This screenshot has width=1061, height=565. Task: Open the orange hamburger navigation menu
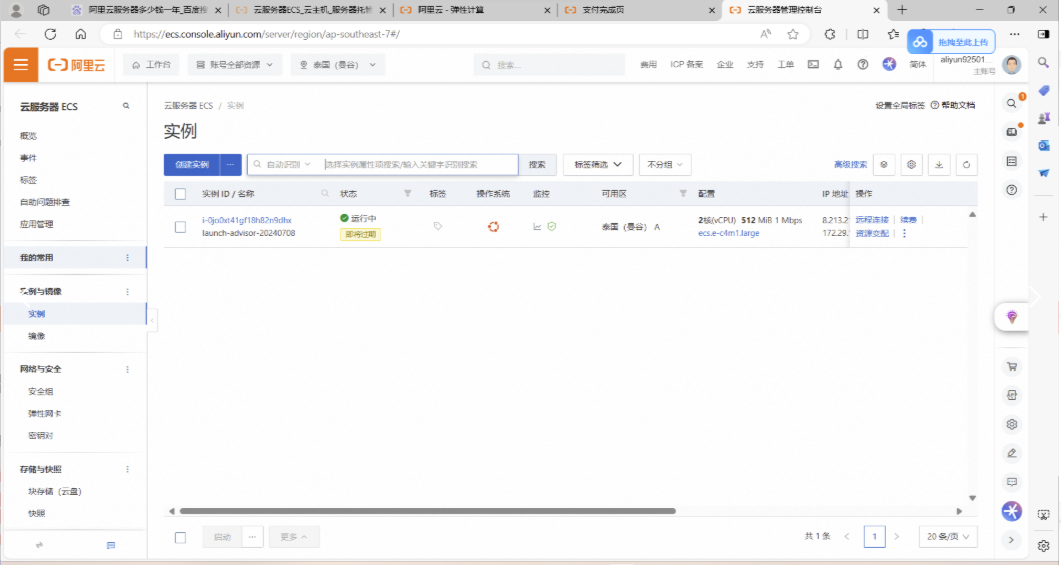pyautogui.click(x=20, y=65)
